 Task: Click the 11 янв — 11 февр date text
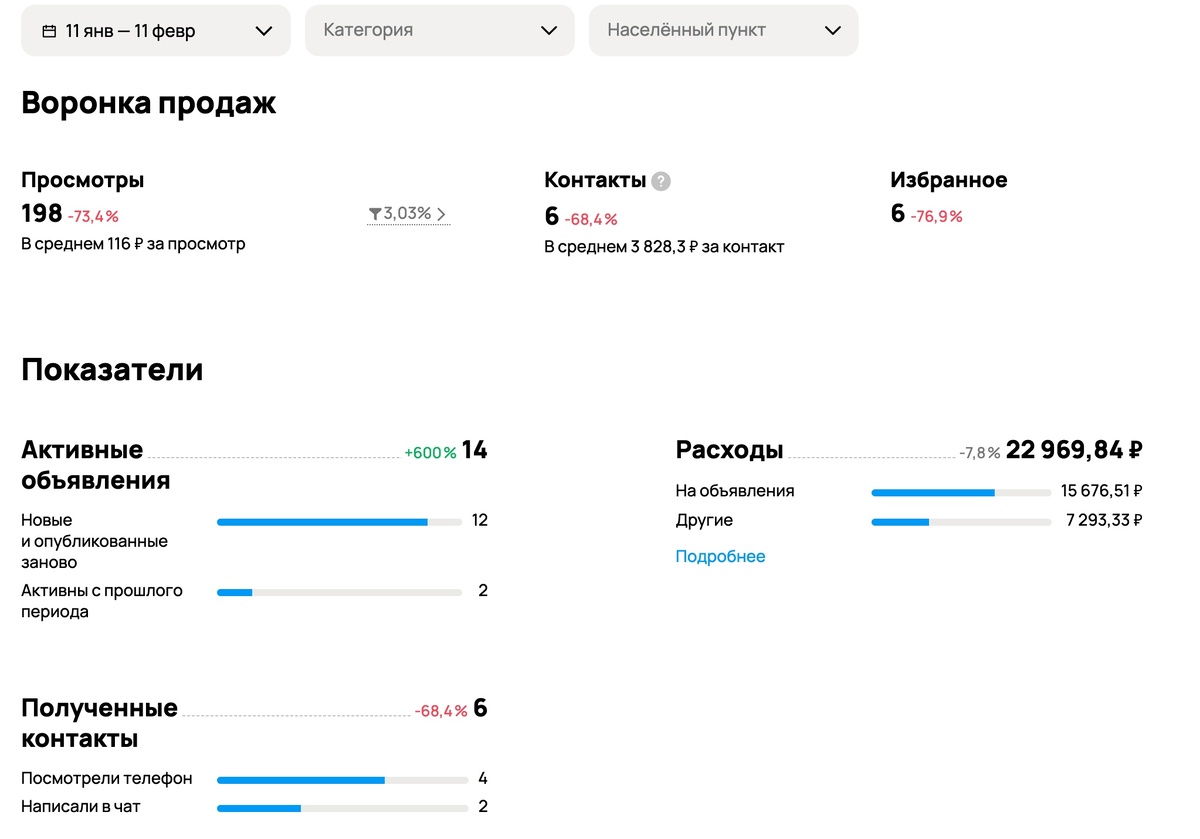(130, 31)
